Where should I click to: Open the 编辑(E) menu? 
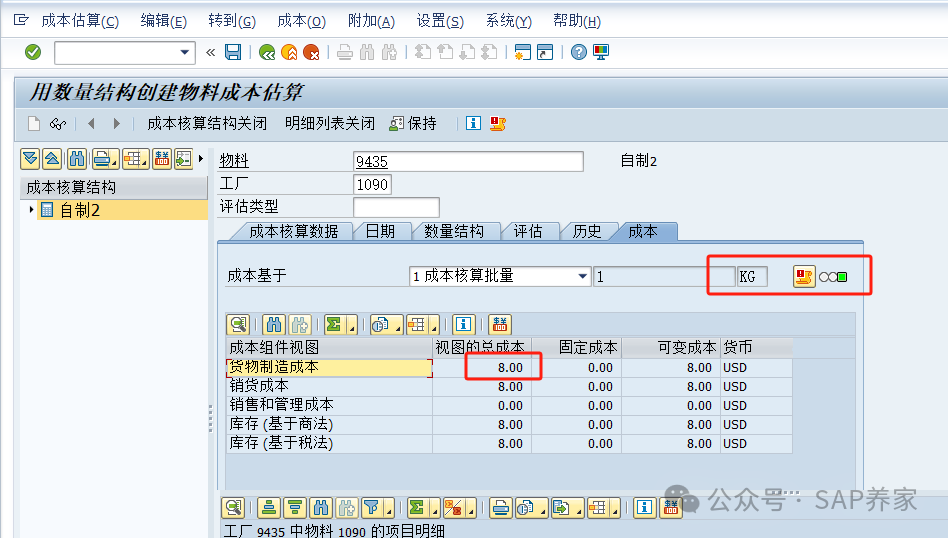(163, 21)
